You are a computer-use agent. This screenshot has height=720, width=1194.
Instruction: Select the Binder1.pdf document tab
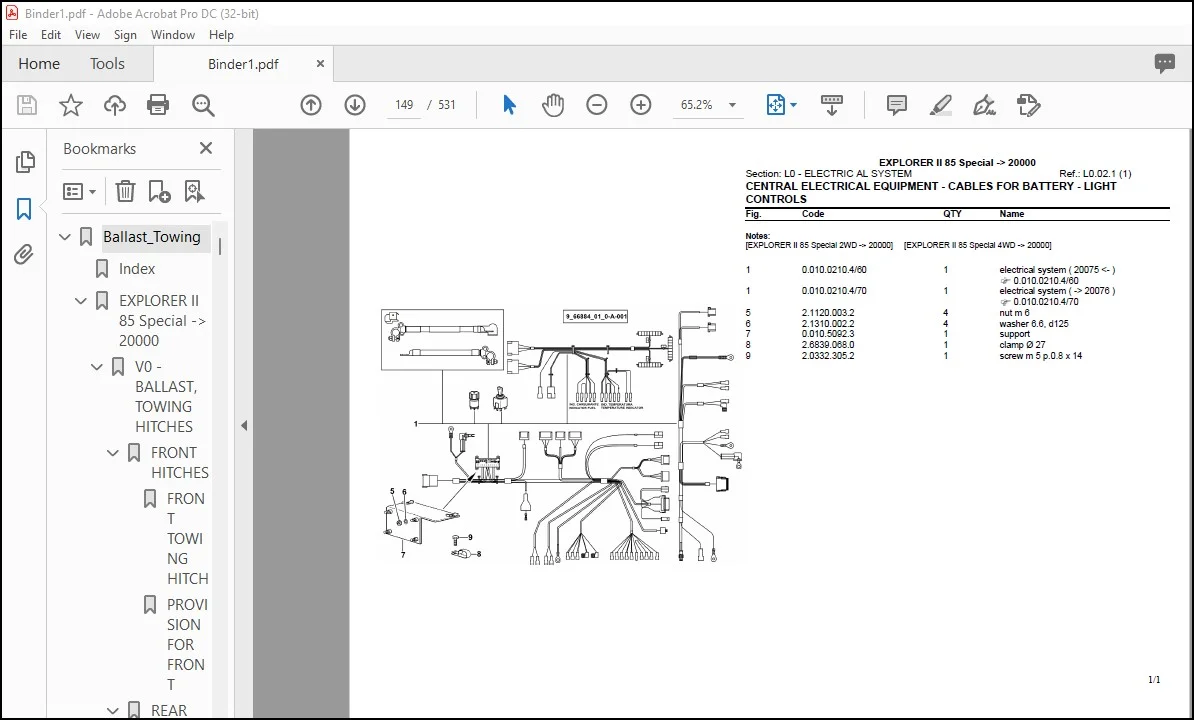243,64
